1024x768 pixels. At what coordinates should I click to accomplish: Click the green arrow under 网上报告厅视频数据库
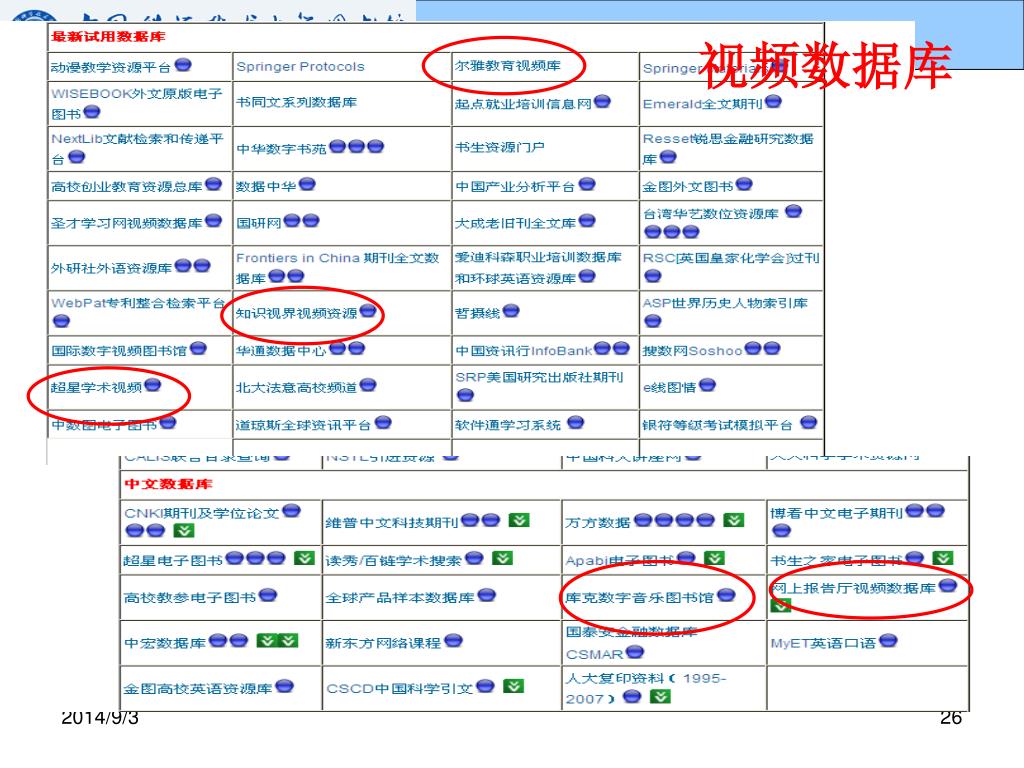(780, 605)
